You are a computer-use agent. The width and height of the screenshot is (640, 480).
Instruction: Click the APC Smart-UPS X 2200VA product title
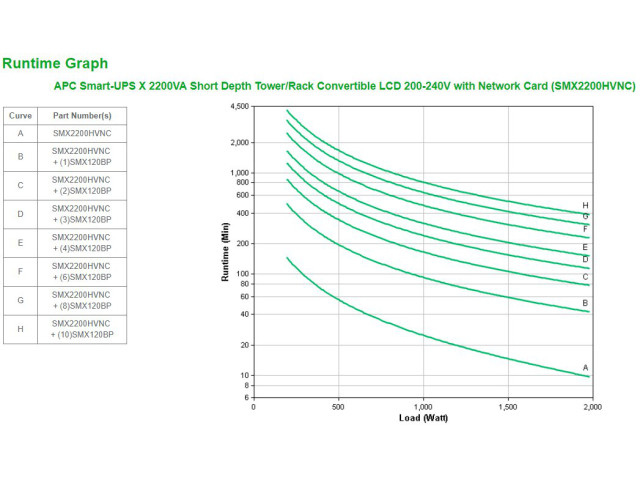(344, 86)
